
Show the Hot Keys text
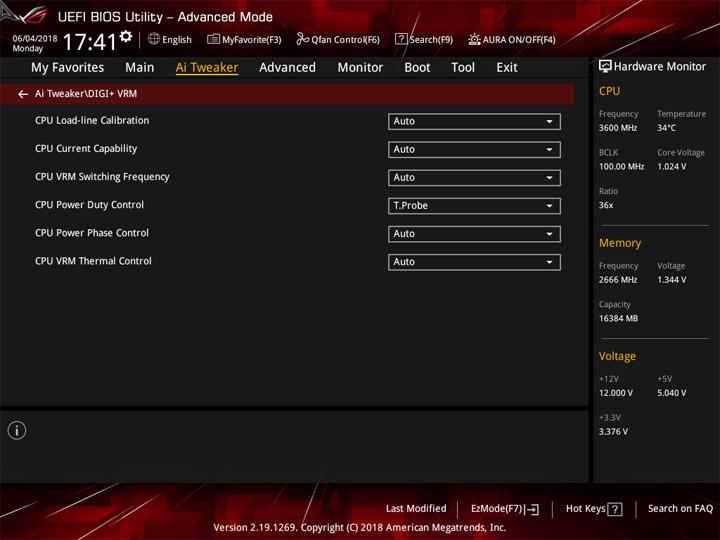point(585,509)
